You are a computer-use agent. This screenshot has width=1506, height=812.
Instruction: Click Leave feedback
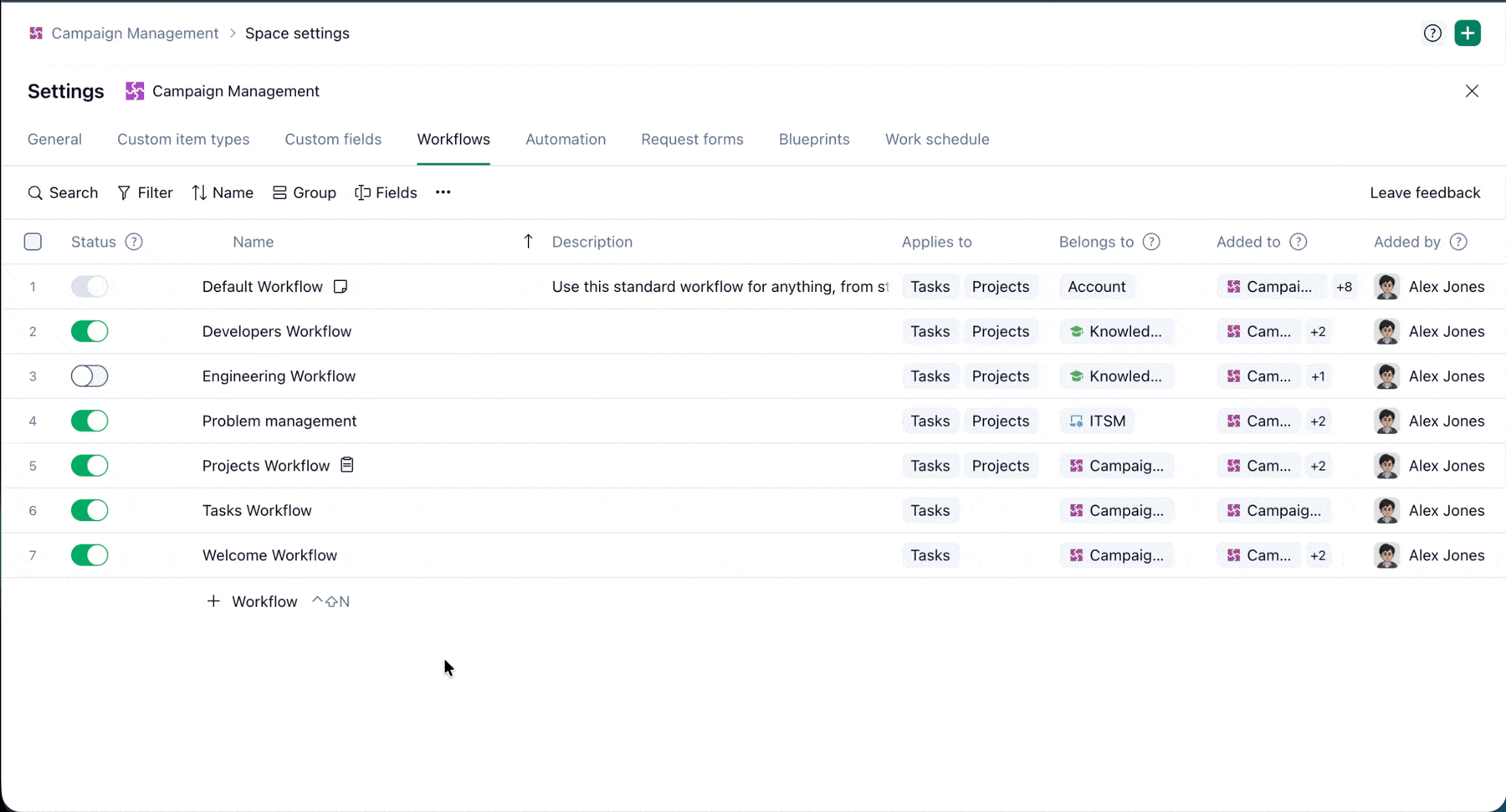[1425, 192]
